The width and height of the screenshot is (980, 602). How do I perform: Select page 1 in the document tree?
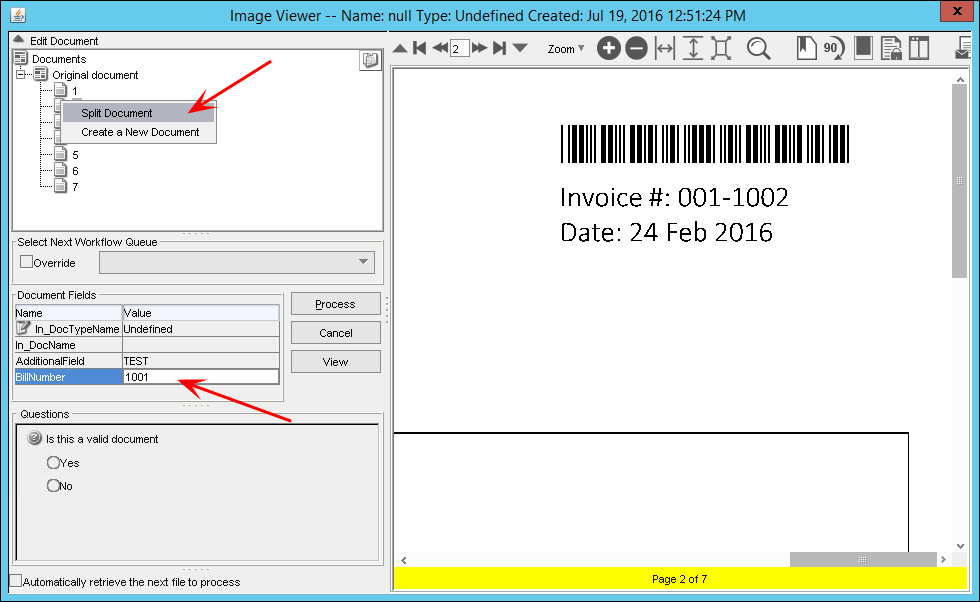[74, 91]
